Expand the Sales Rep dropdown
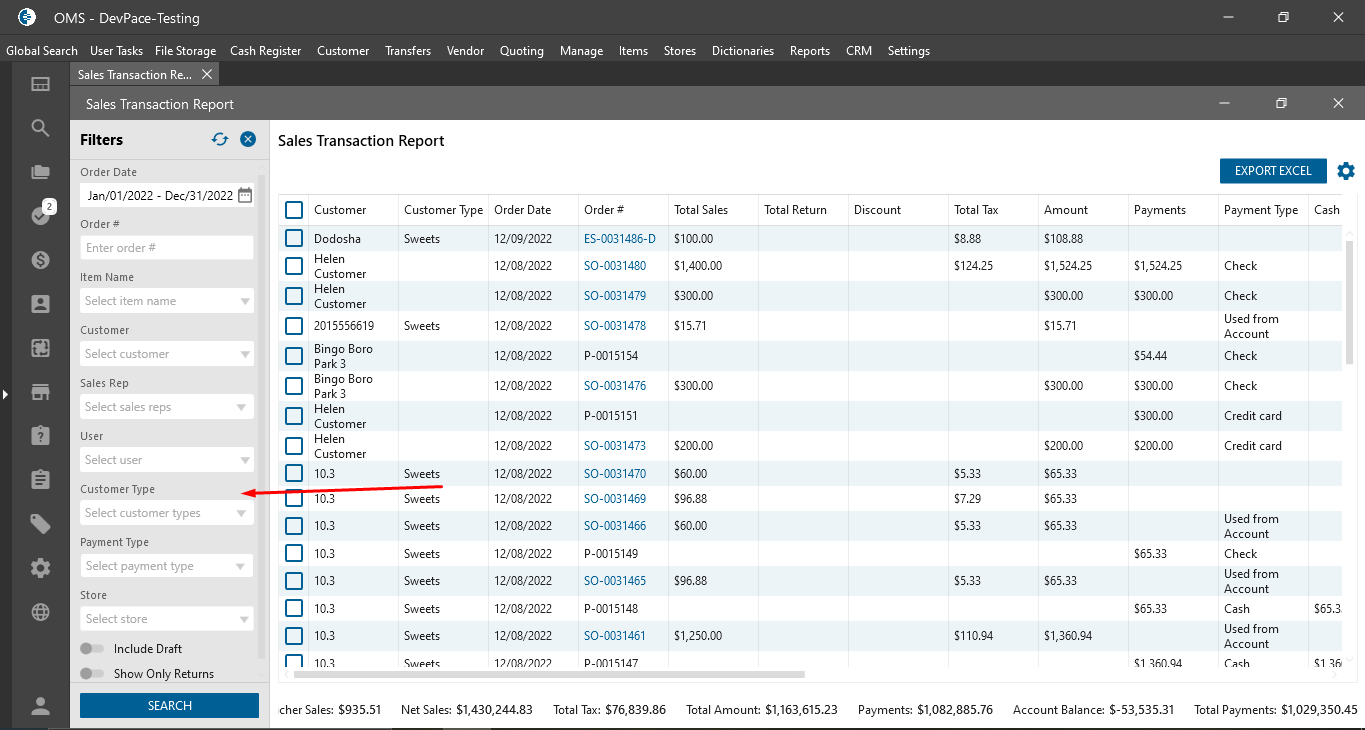 [166, 407]
